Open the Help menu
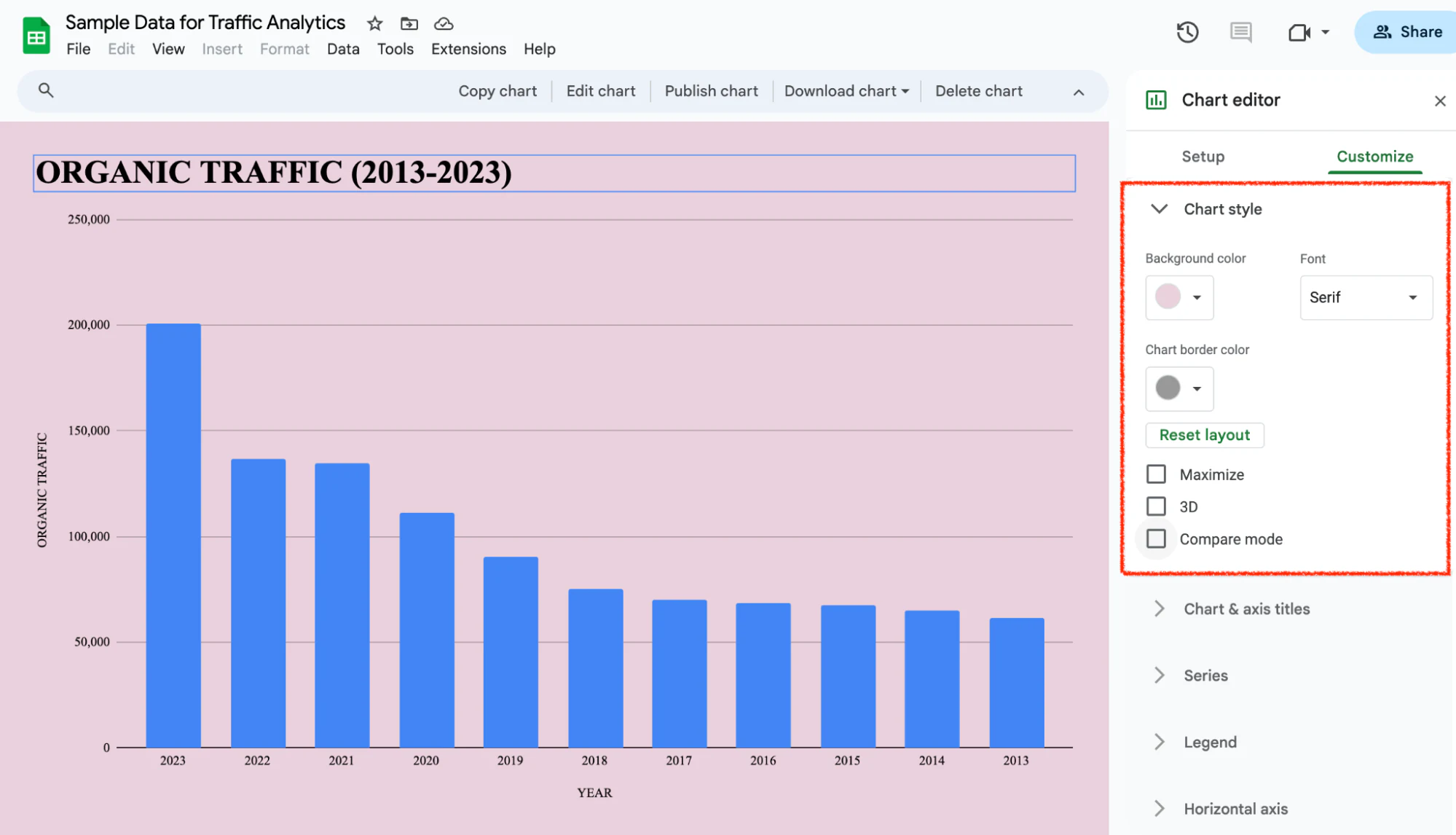This screenshot has height=835, width=1456. point(540,49)
